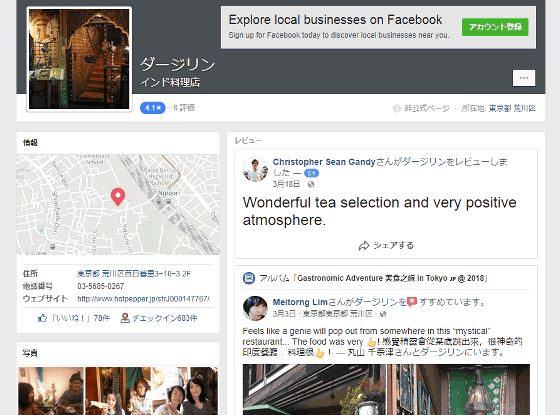Open the 丸山 千奈津 tagged person link
The width and height of the screenshot is (560, 415).
(370, 352)
